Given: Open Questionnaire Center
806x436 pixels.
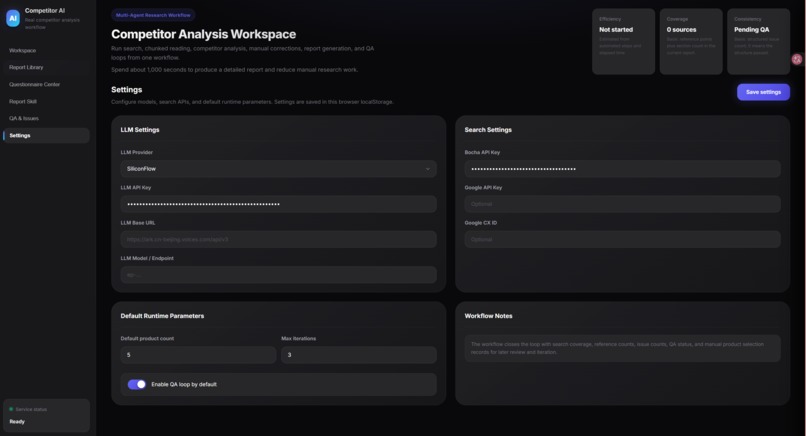Looking at the screenshot, I should [46, 84].
